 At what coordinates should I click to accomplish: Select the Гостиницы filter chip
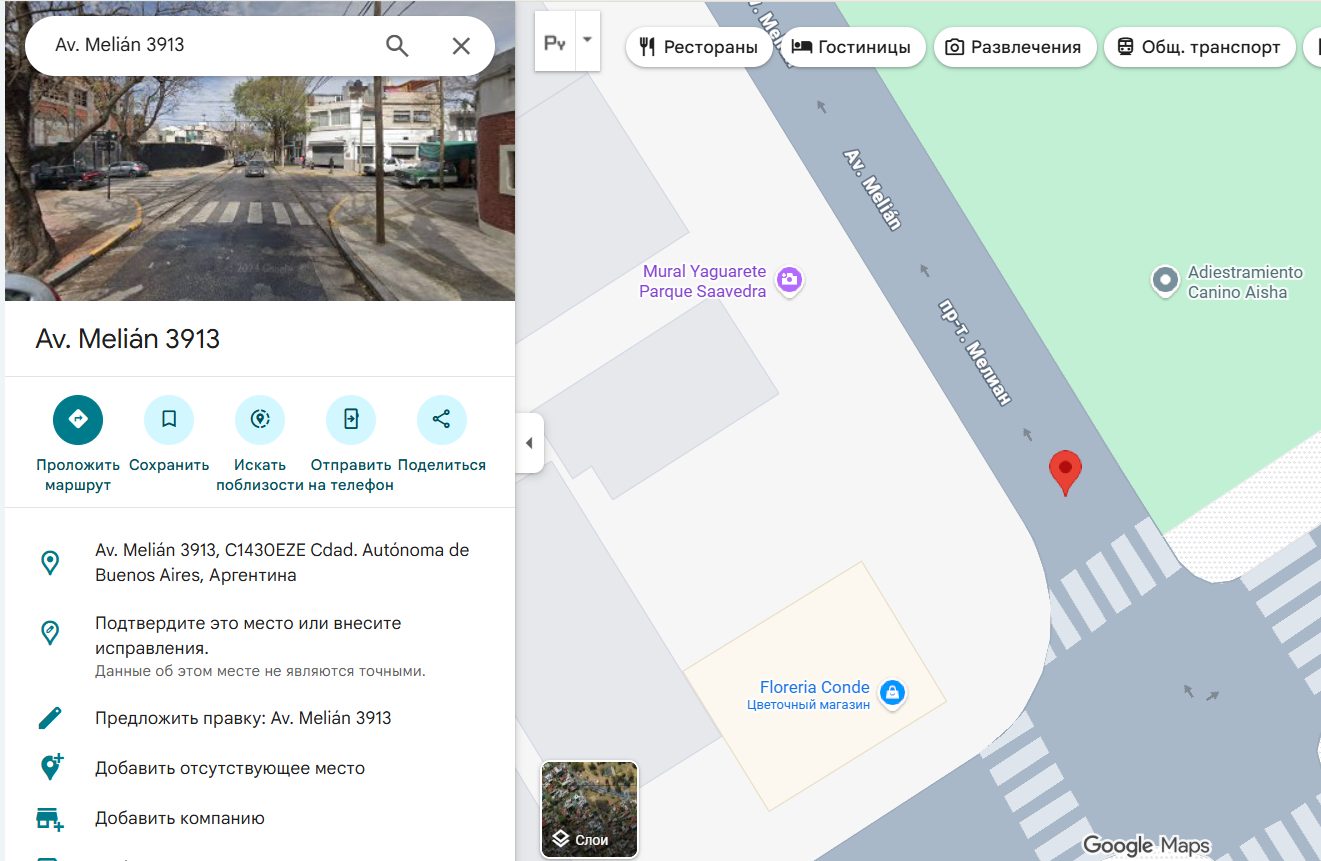(851, 47)
